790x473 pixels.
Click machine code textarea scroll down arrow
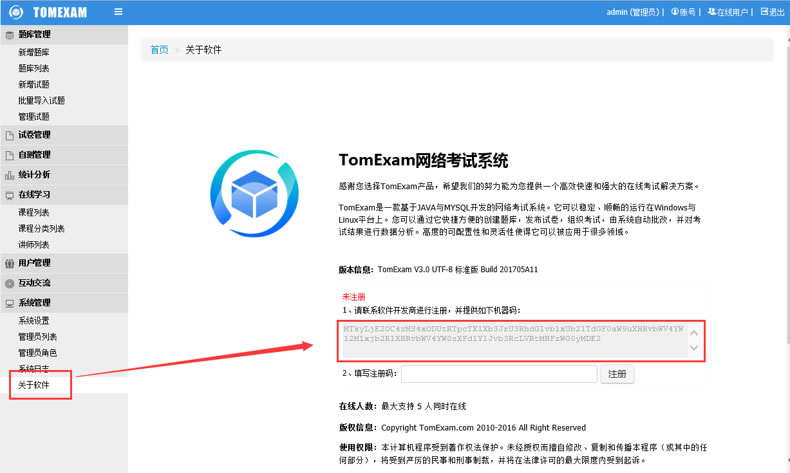[x=694, y=348]
